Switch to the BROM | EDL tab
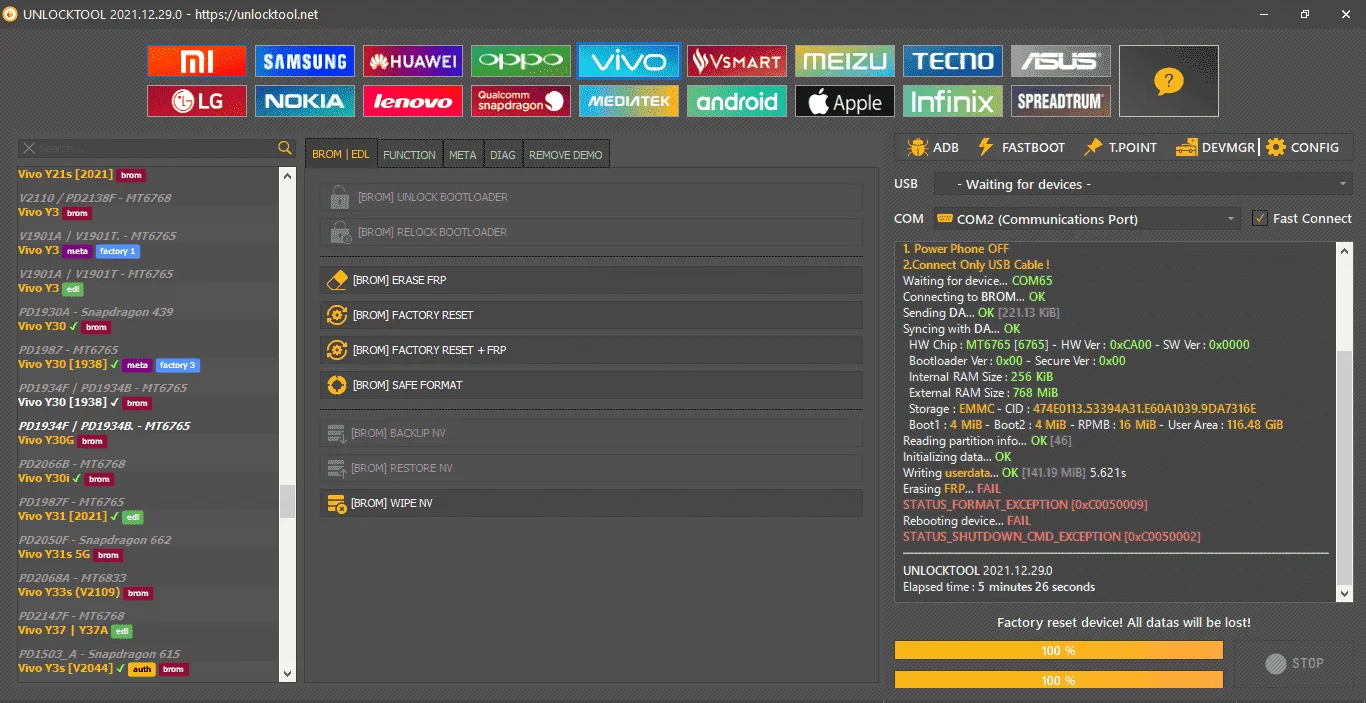This screenshot has width=1366, height=703. [x=341, y=154]
